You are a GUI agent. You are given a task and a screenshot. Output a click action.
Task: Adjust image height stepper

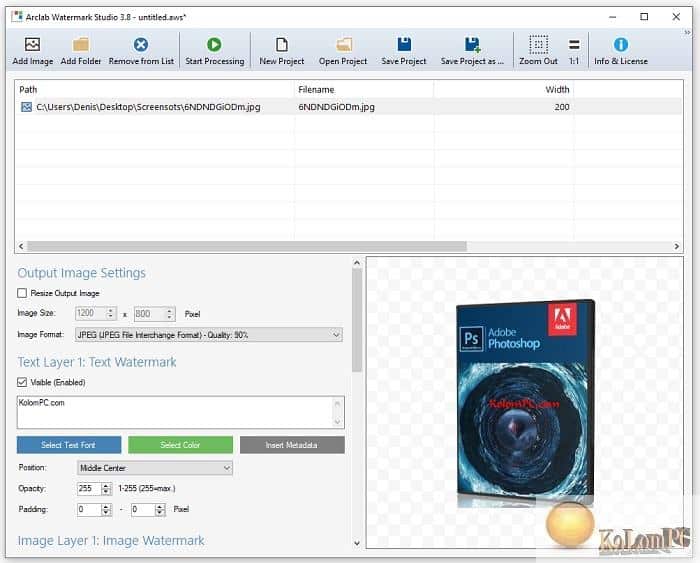(170, 313)
